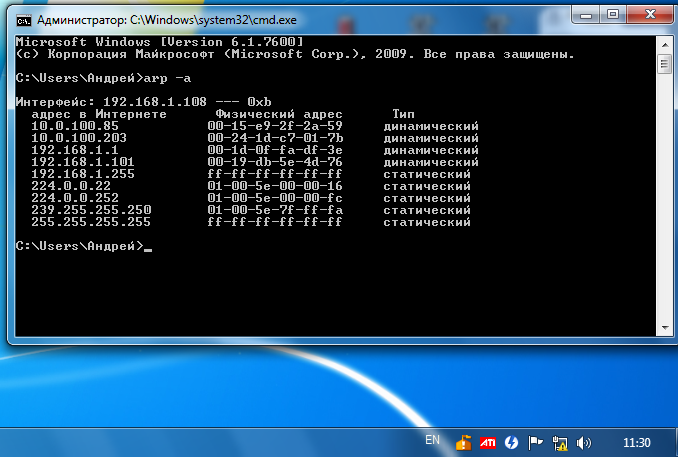Screen dimensions: 678x457
Task: Click the console vertical scrollbar thumb
Action: 663,63
